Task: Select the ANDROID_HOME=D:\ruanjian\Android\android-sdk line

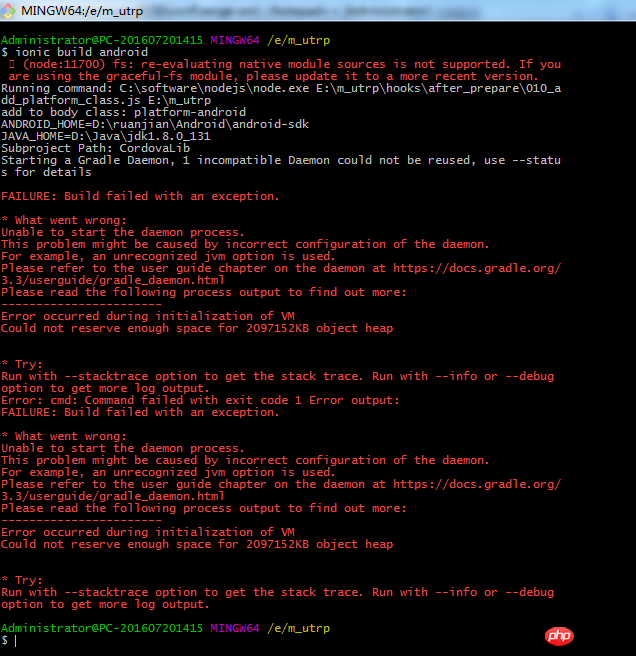Action: point(155,124)
